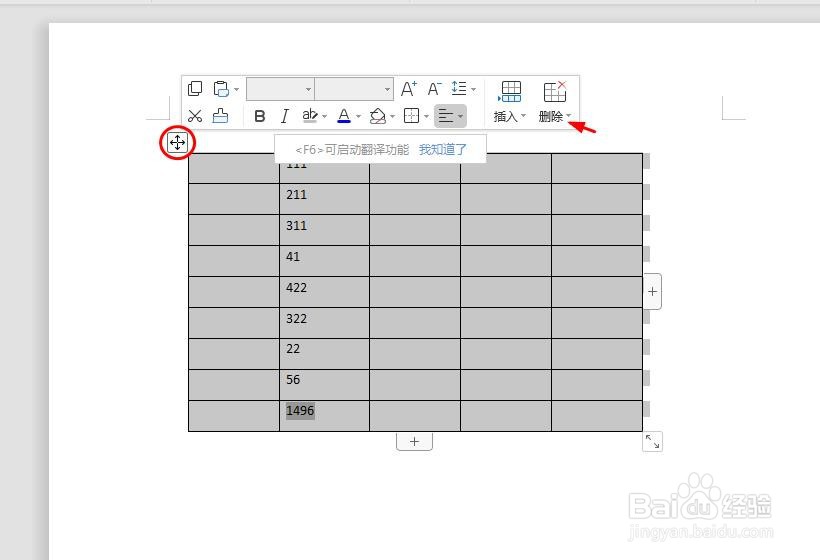
Task: Open the font color dropdown arrow
Action: click(x=358, y=116)
